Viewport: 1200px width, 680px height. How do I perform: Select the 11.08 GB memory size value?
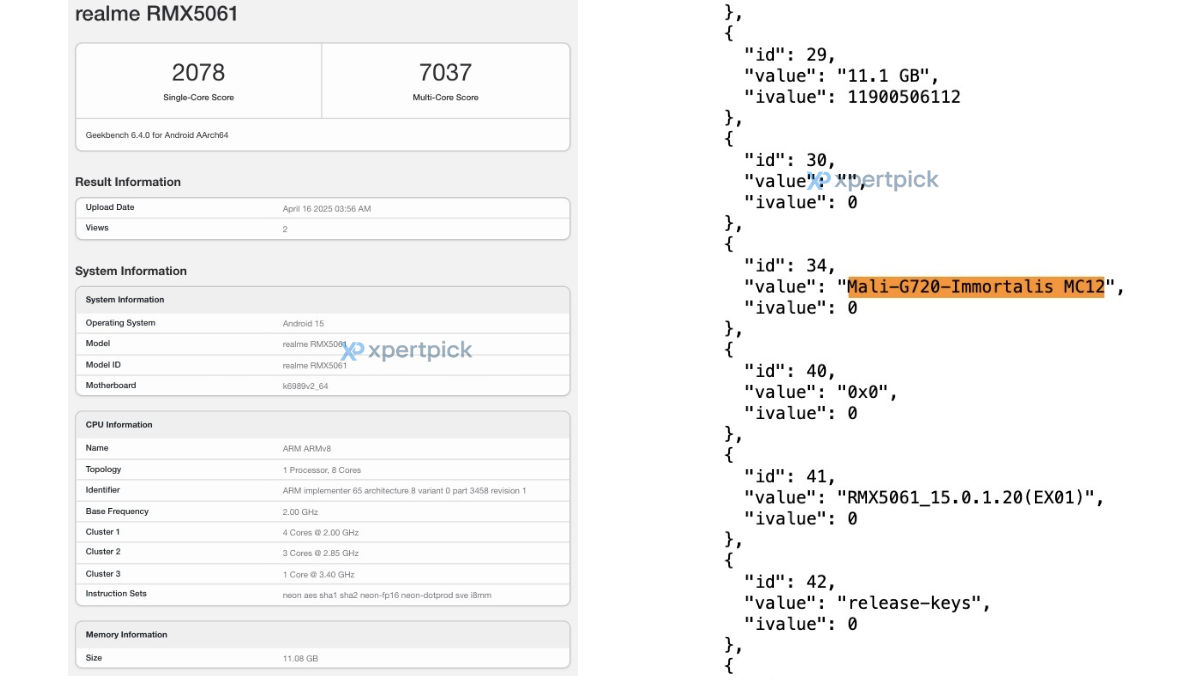tap(301, 659)
